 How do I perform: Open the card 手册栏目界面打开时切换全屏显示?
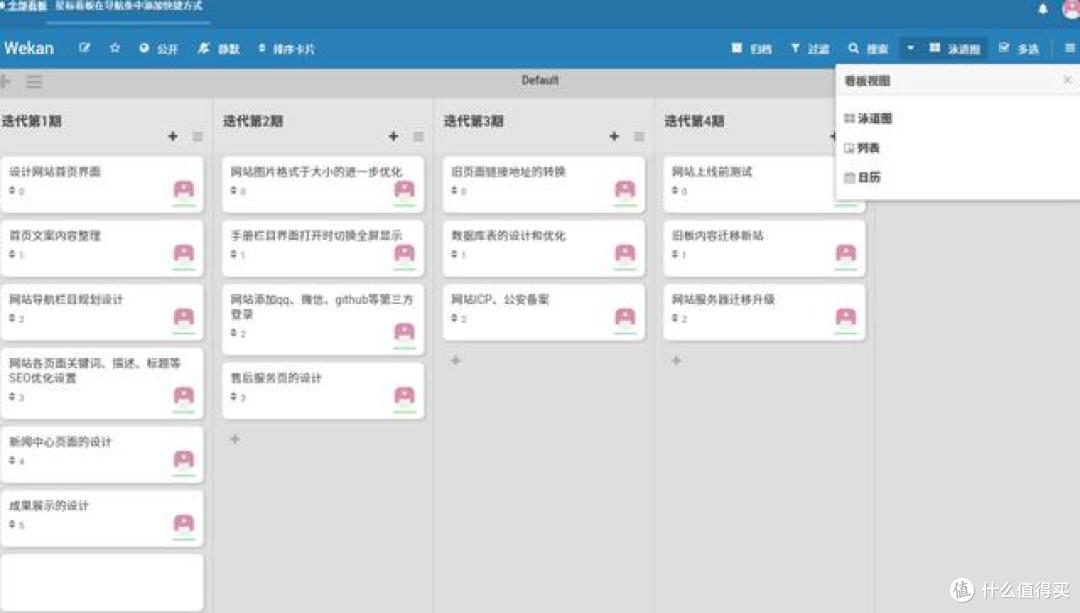(323, 248)
